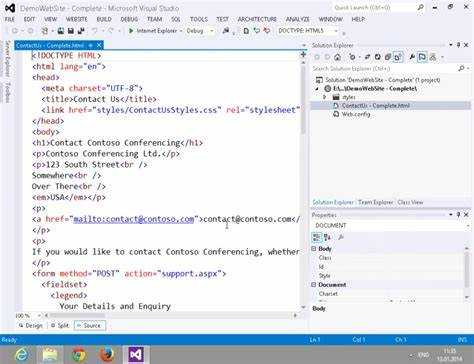Open Firefox from the taskbar

pyautogui.click(x=107, y=355)
